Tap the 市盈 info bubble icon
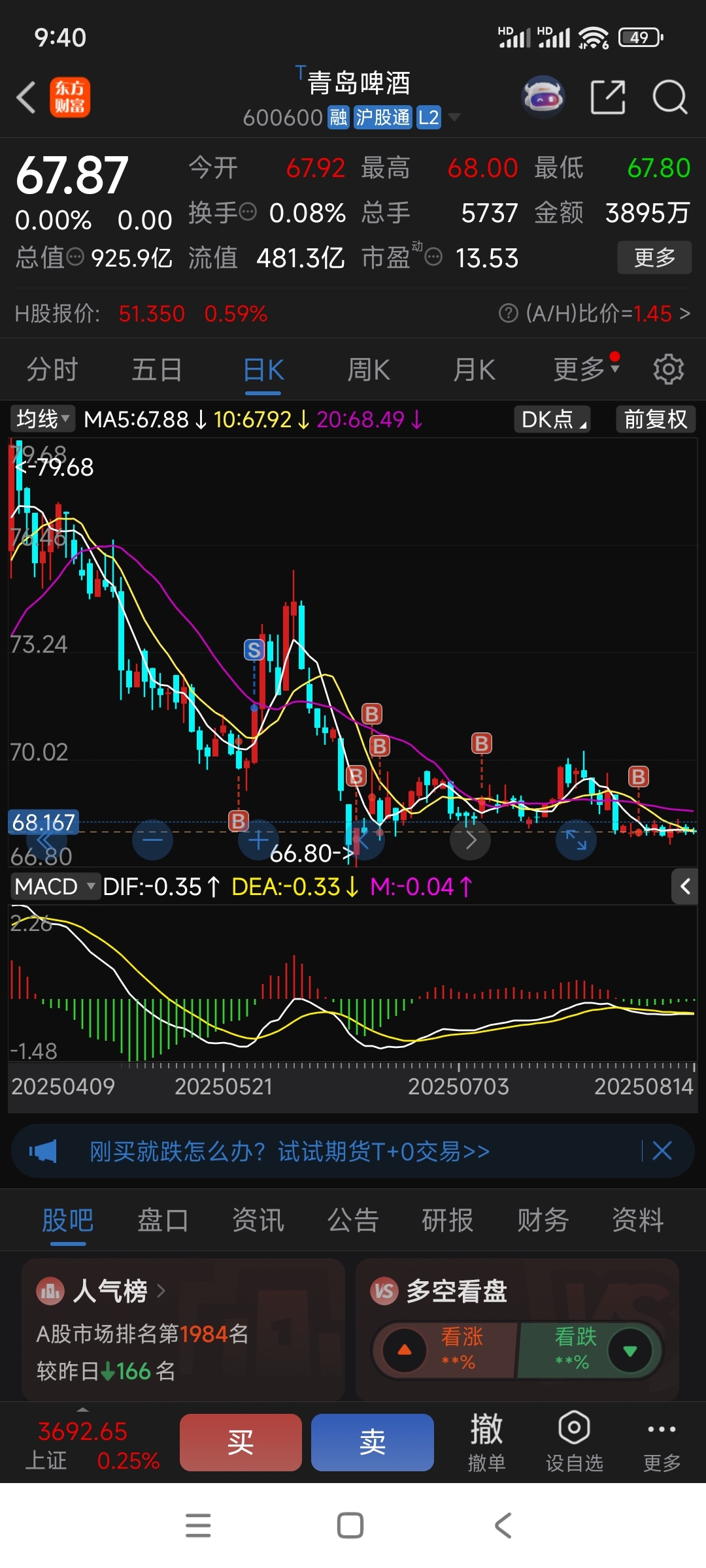The image size is (706, 1568). click(x=433, y=257)
